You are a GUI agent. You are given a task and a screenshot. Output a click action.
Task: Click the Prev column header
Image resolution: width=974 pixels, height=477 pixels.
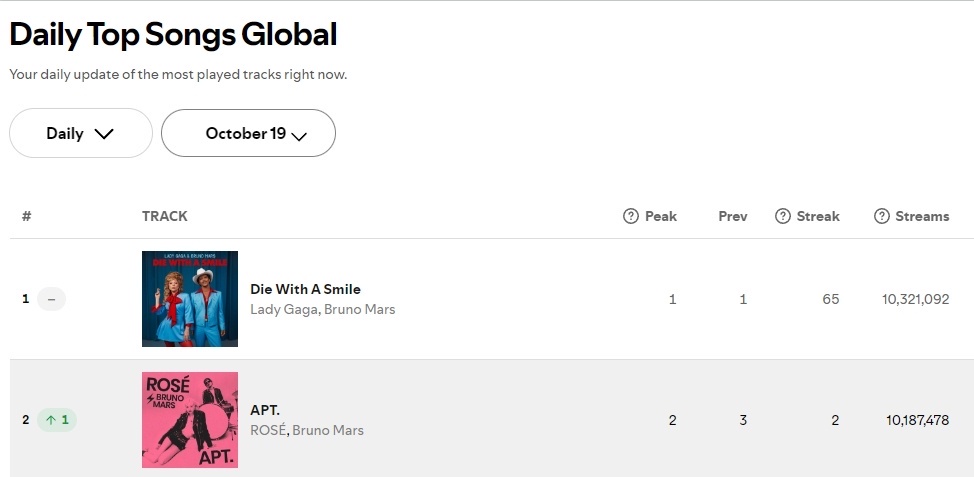(x=733, y=216)
